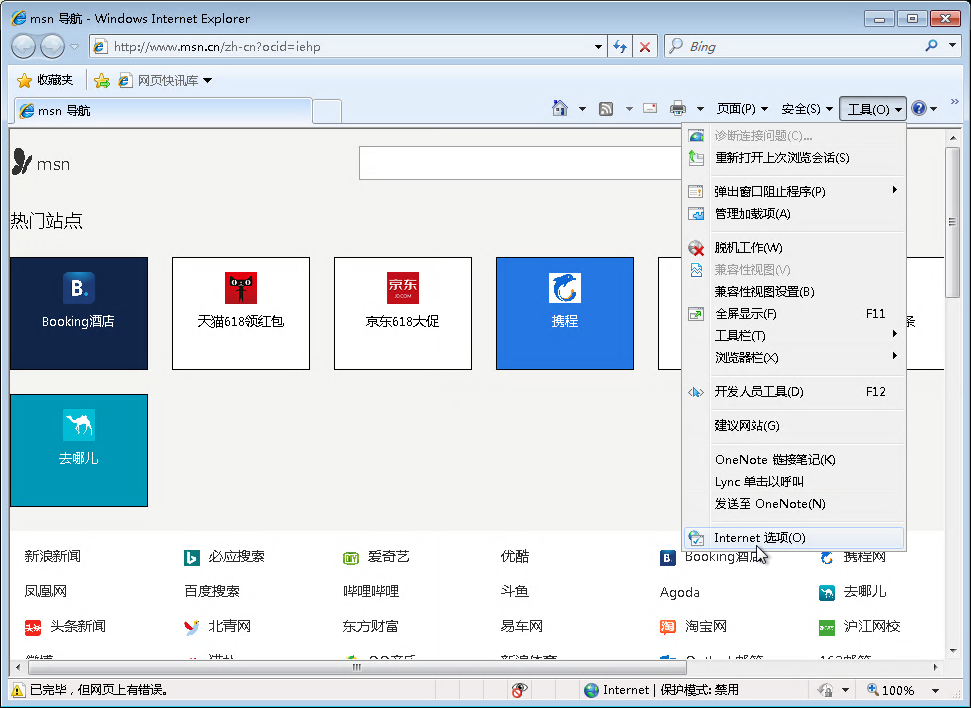971x708 pixels.
Task: Click the Agoda link
Action: [680, 592]
